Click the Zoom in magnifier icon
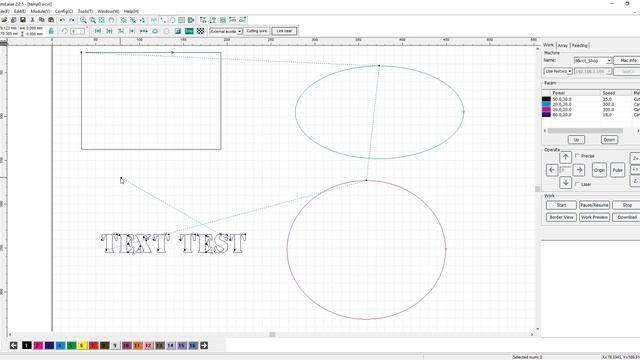Image resolution: width=640 pixels, height=360 pixels. pyautogui.click(x=83, y=20)
